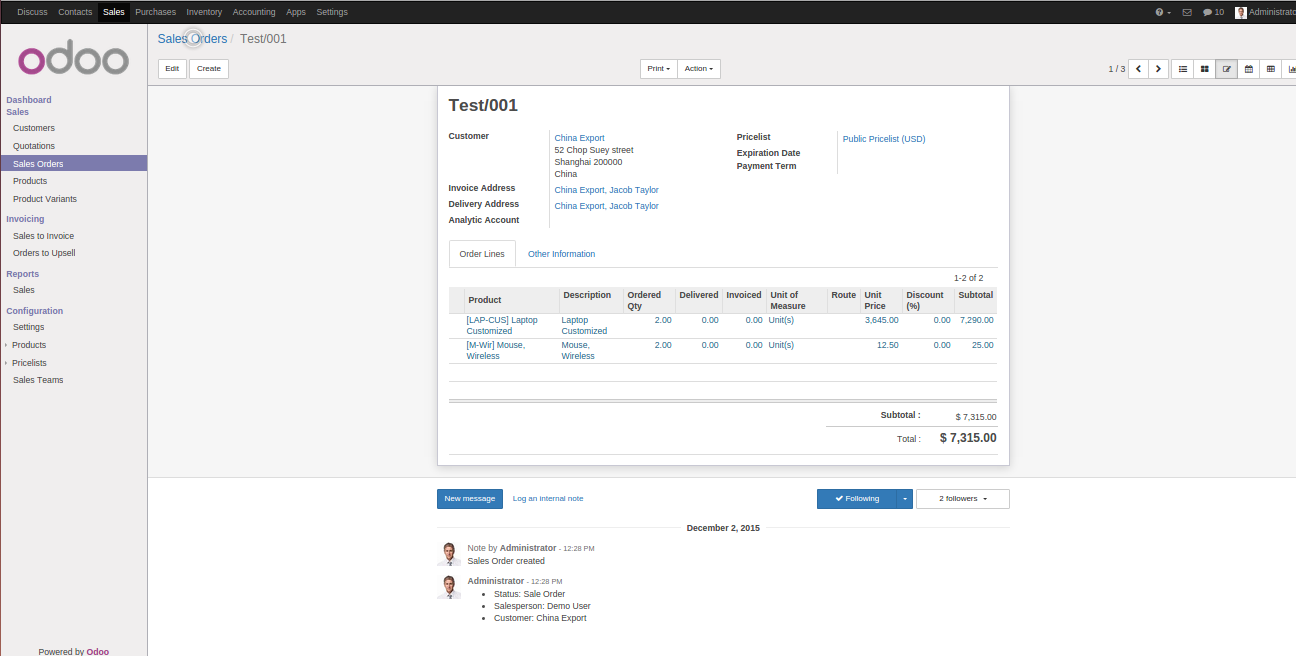Open the help menu question-mark icon
Image resolution: width=1296 pixels, height=656 pixels.
click(1163, 12)
